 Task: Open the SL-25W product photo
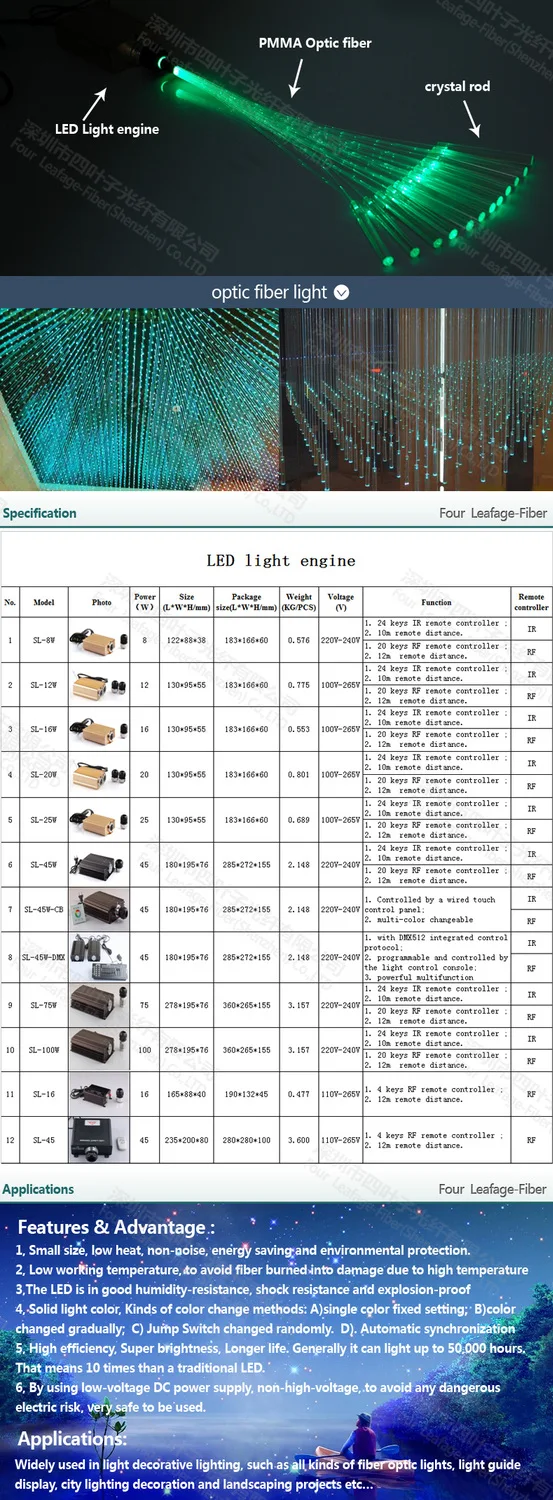(x=99, y=819)
